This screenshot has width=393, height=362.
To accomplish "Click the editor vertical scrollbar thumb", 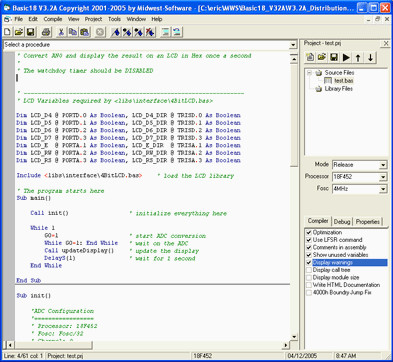I will click(x=294, y=115).
